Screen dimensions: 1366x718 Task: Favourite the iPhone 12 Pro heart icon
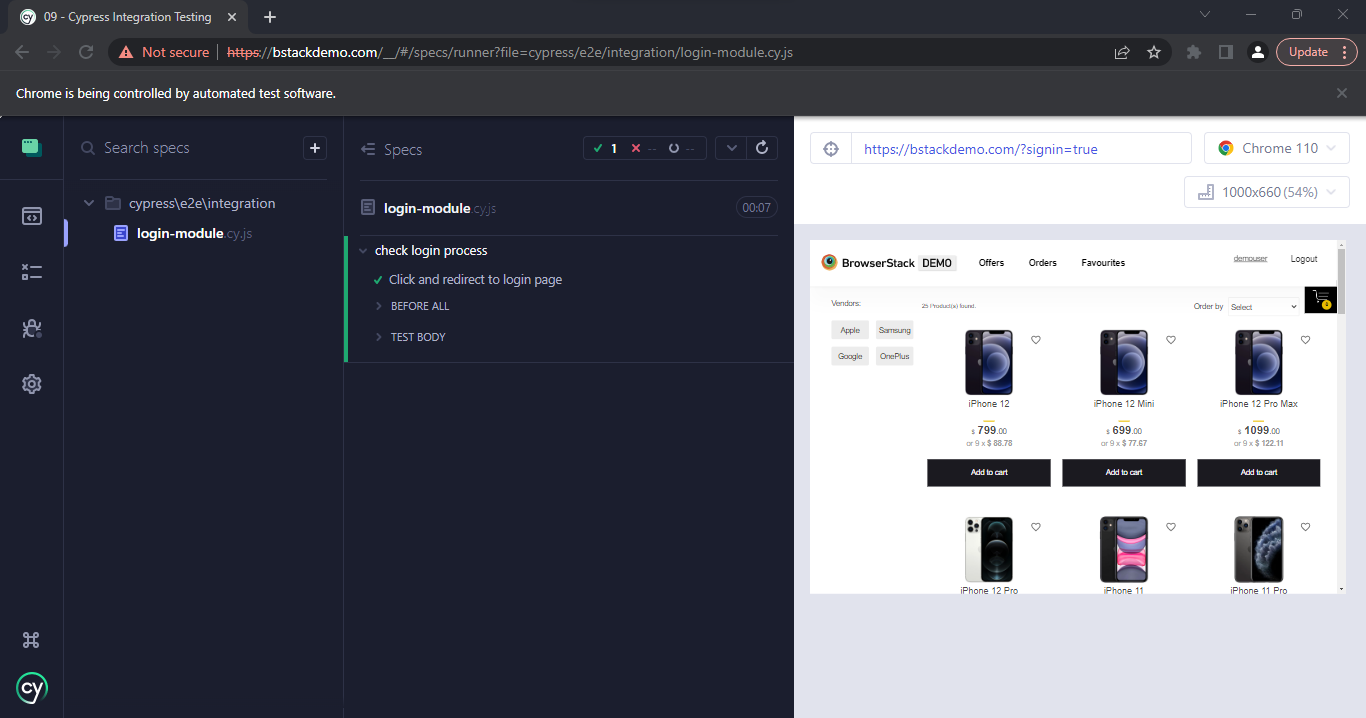(x=1036, y=527)
